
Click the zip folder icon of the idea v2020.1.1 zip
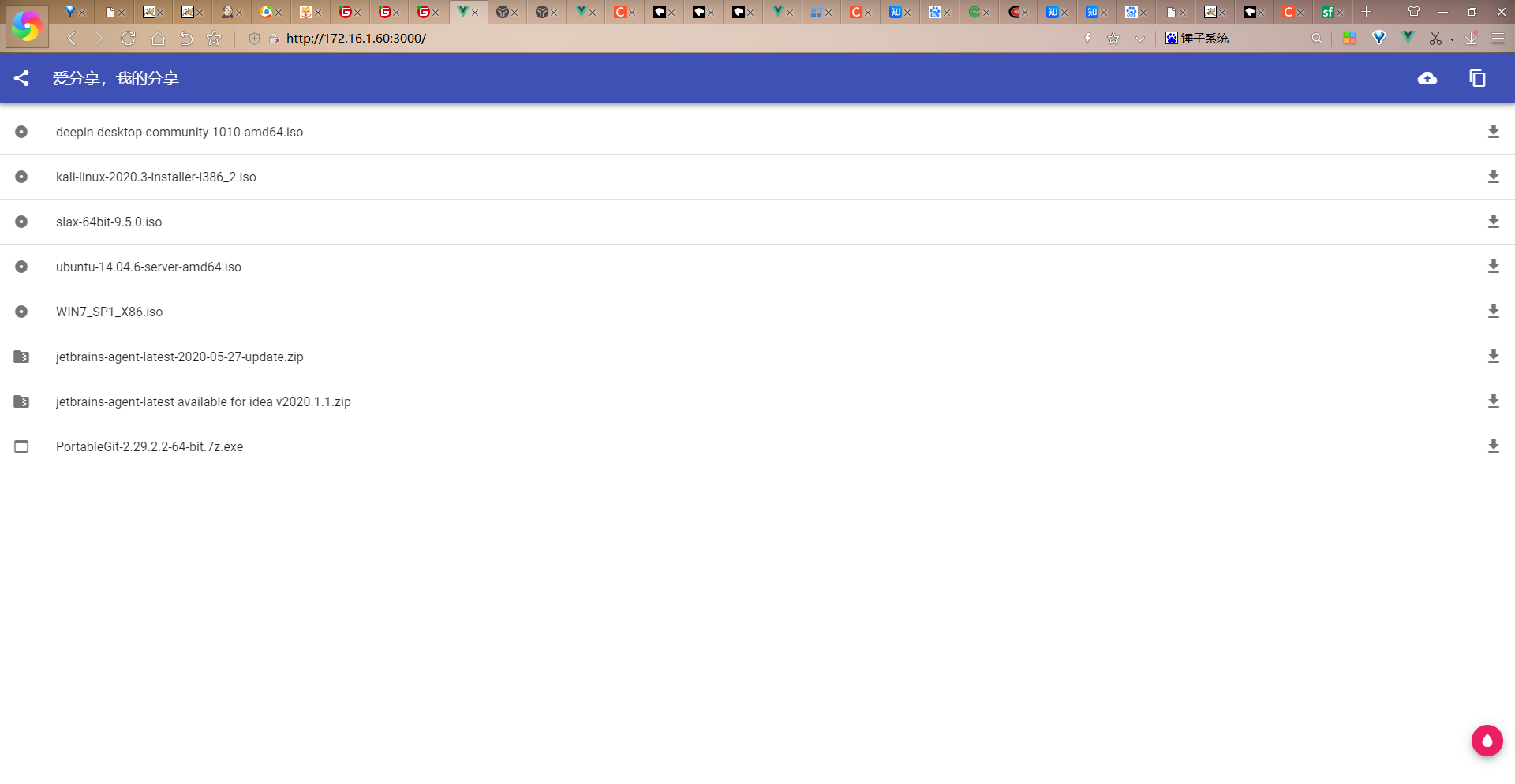21,401
